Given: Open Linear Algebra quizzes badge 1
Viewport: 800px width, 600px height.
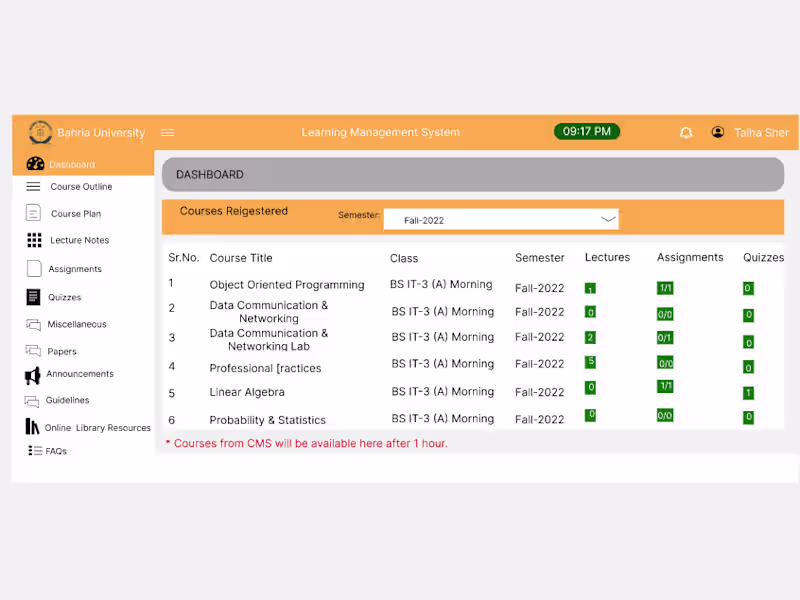Looking at the screenshot, I should 748,393.
